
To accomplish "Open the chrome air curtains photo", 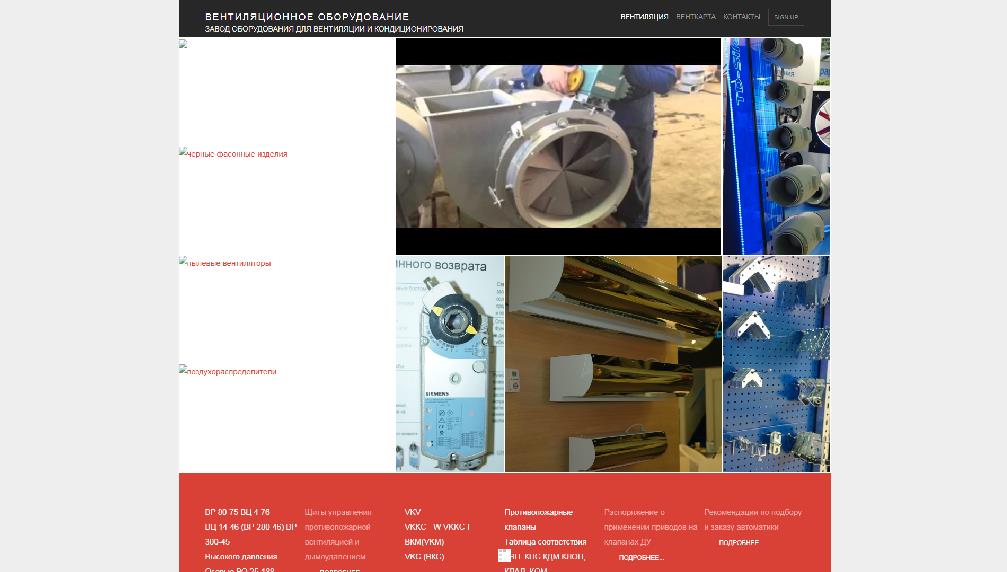I will click(x=613, y=364).
